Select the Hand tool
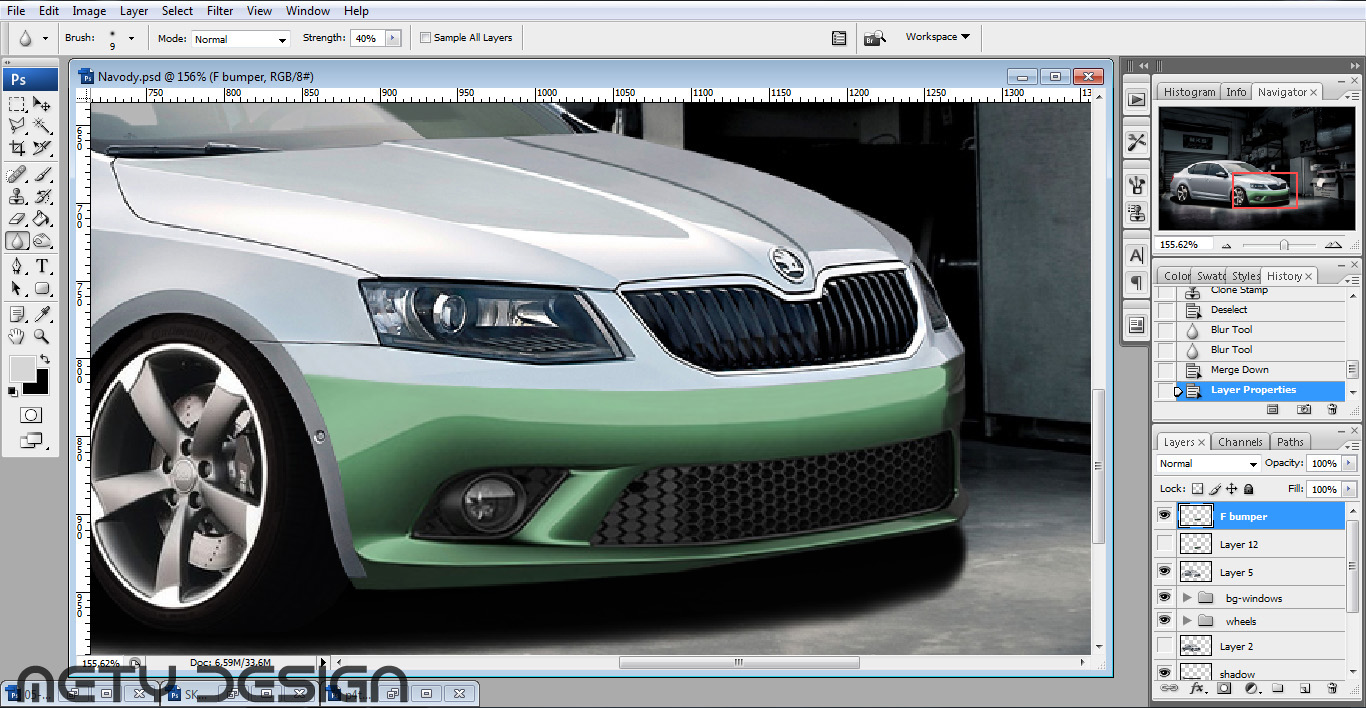1366x708 pixels. (x=17, y=336)
